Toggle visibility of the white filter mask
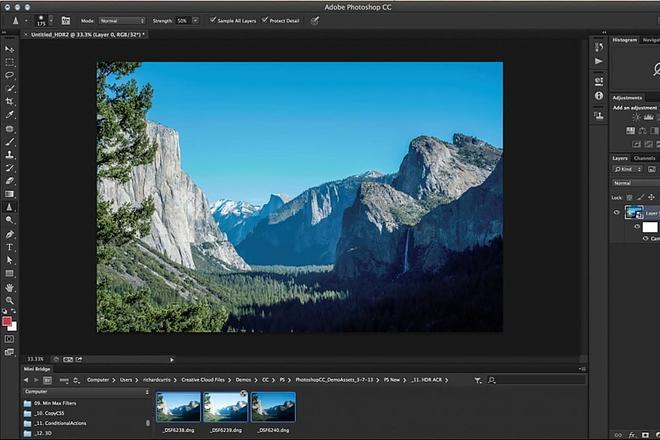 (637, 227)
